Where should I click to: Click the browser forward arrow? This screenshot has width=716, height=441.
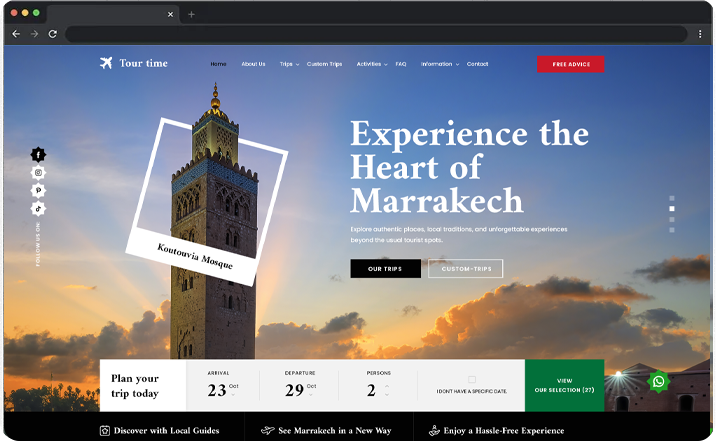(x=34, y=34)
